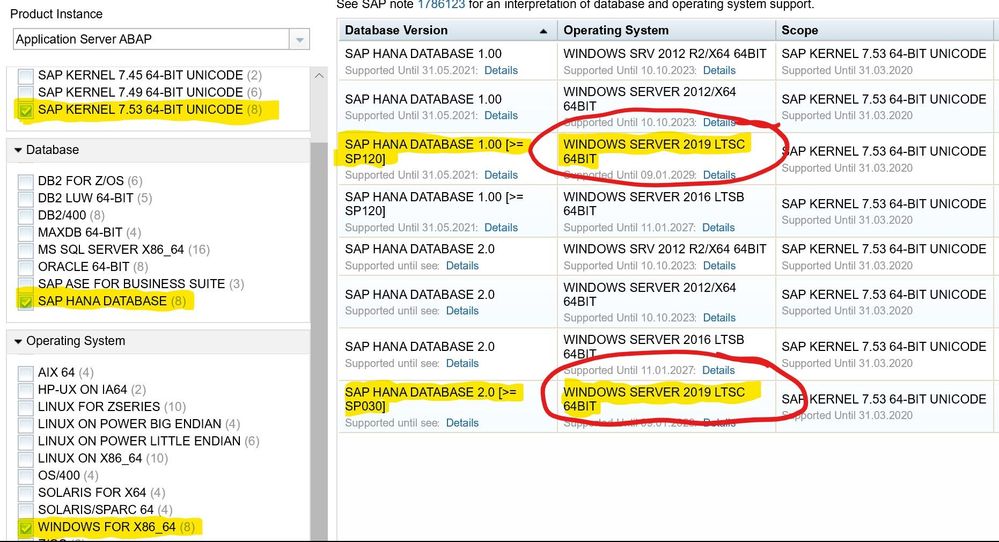Check the ORACLE 64-BIT database box
Image resolution: width=999 pixels, height=542 pixels.
tap(25, 267)
